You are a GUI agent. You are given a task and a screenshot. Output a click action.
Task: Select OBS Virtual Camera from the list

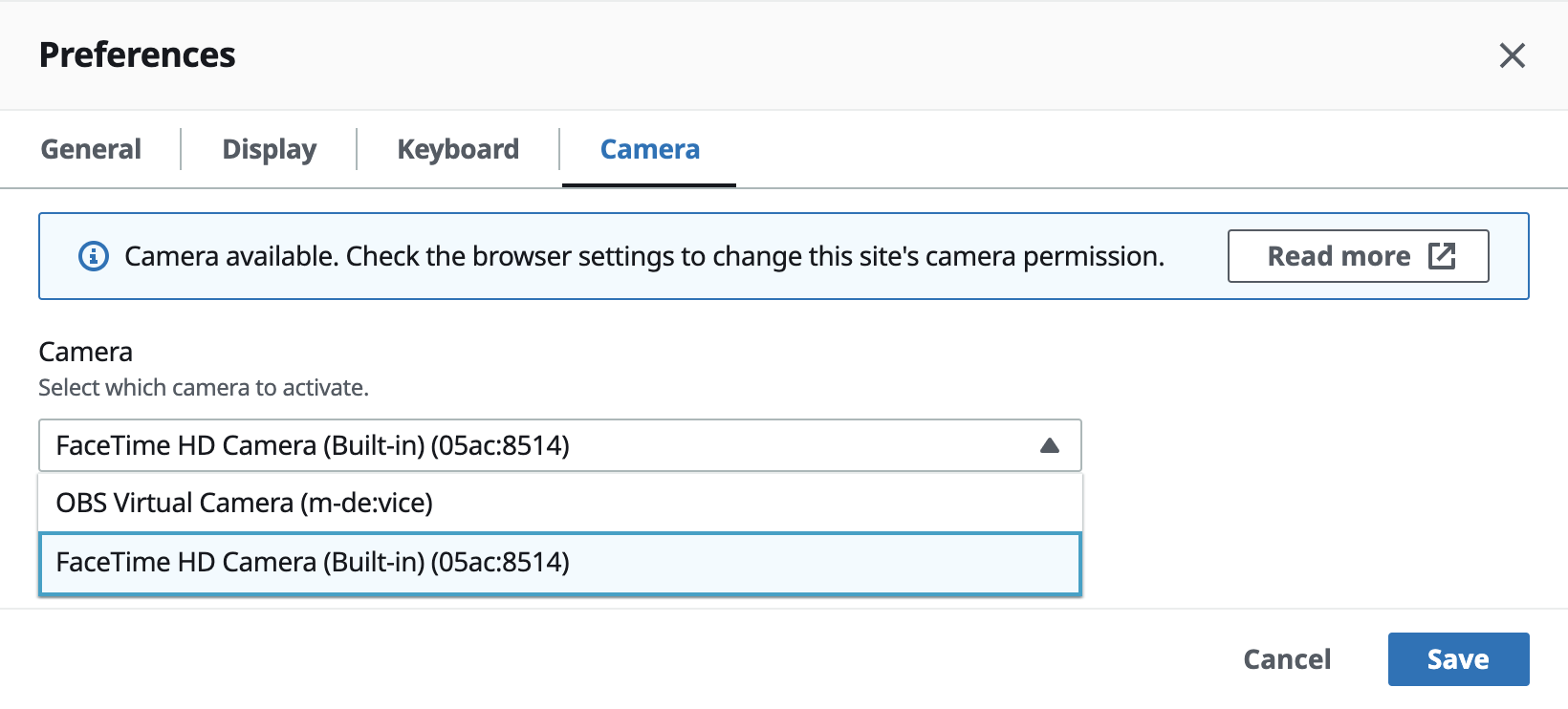[245, 503]
